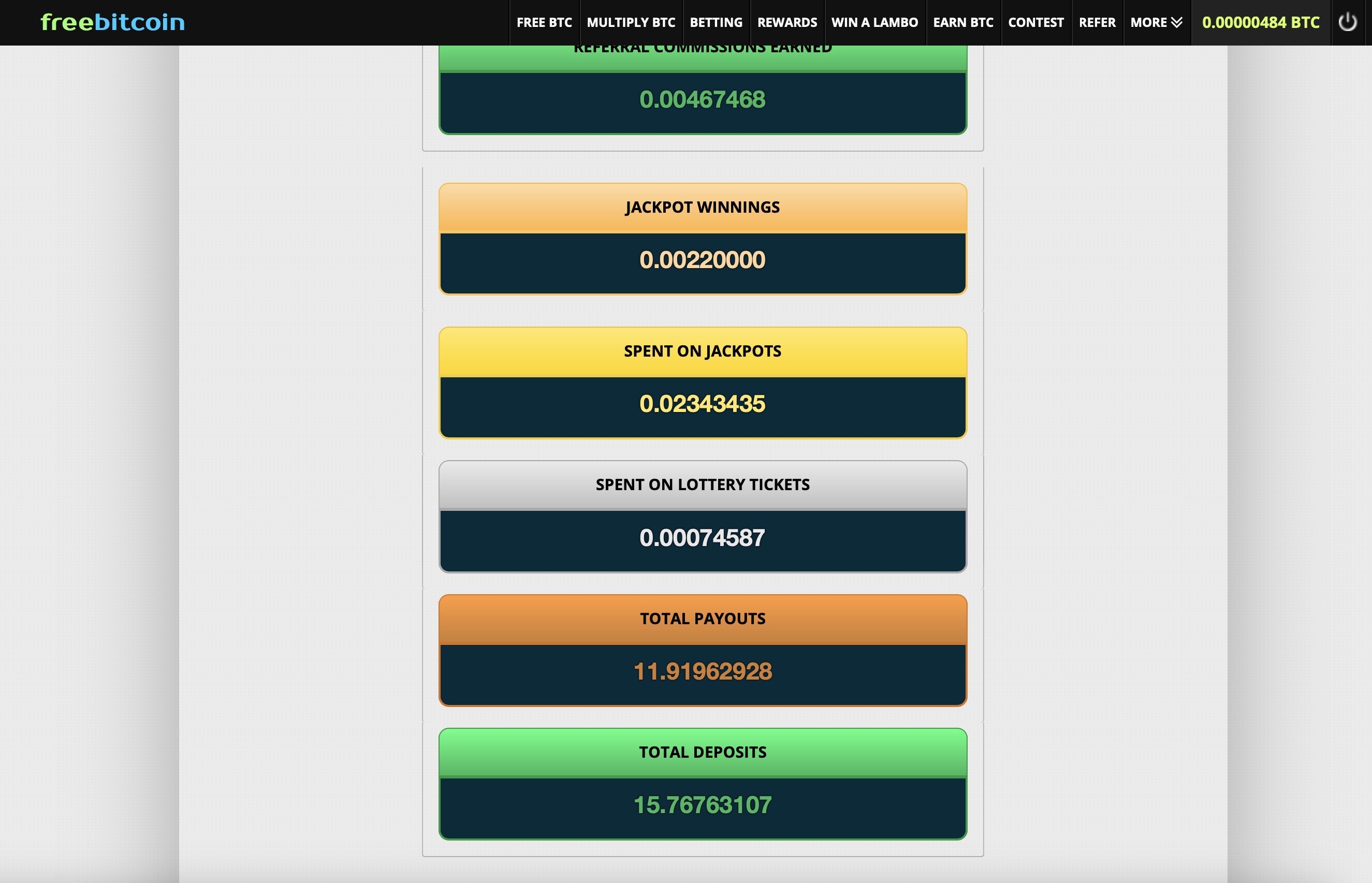Screen dimensions: 1372x883
Task: Click the TOTAL DEPOSITS header
Action: (703, 753)
